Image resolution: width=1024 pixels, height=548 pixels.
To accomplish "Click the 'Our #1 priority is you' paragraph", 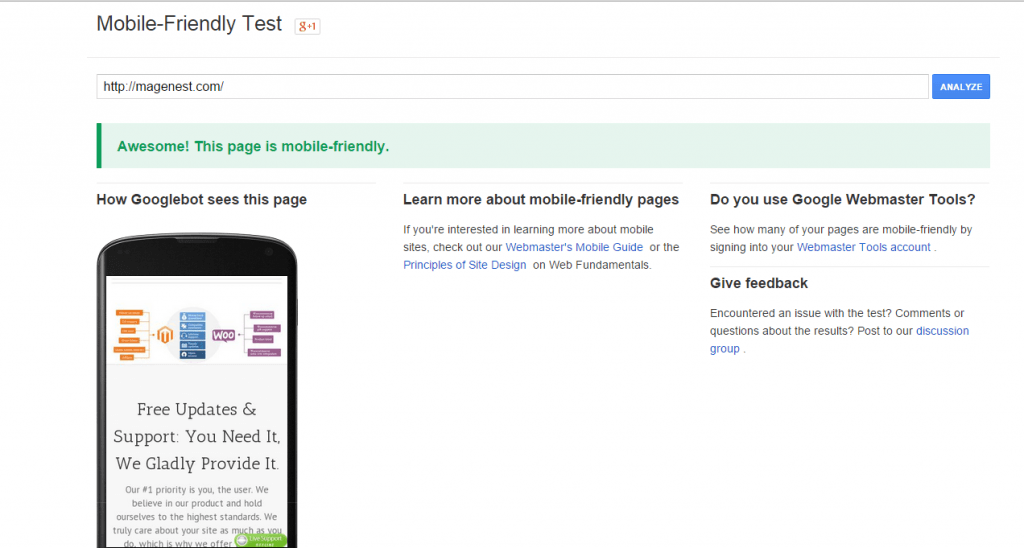I will [x=197, y=516].
